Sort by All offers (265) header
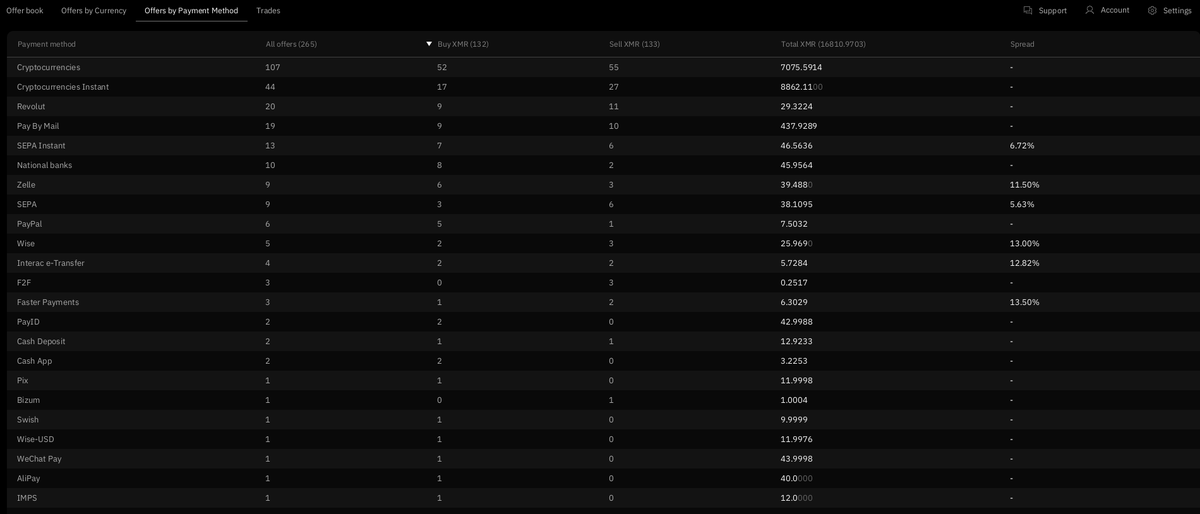Image resolution: width=1200 pixels, height=514 pixels. (x=291, y=44)
